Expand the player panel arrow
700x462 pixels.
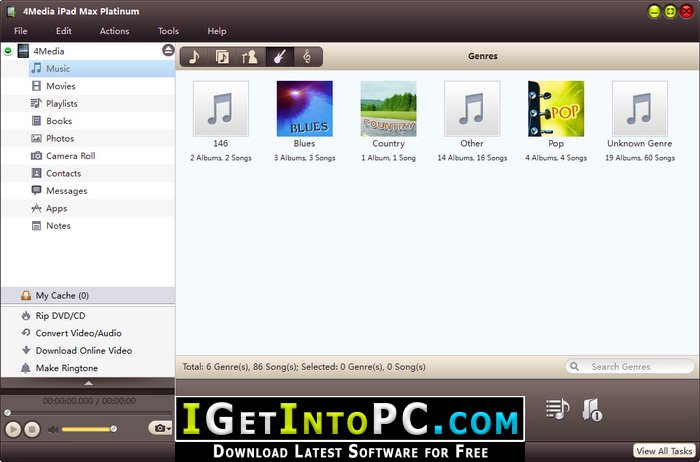[x=88, y=383]
